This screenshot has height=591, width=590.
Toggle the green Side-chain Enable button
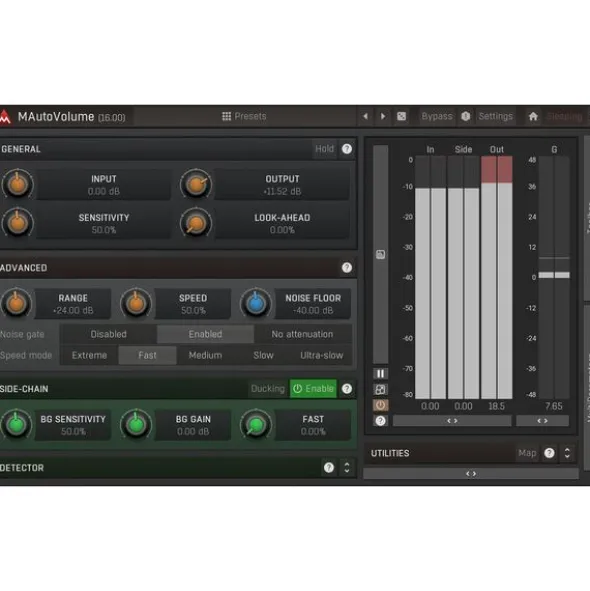[313, 389]
